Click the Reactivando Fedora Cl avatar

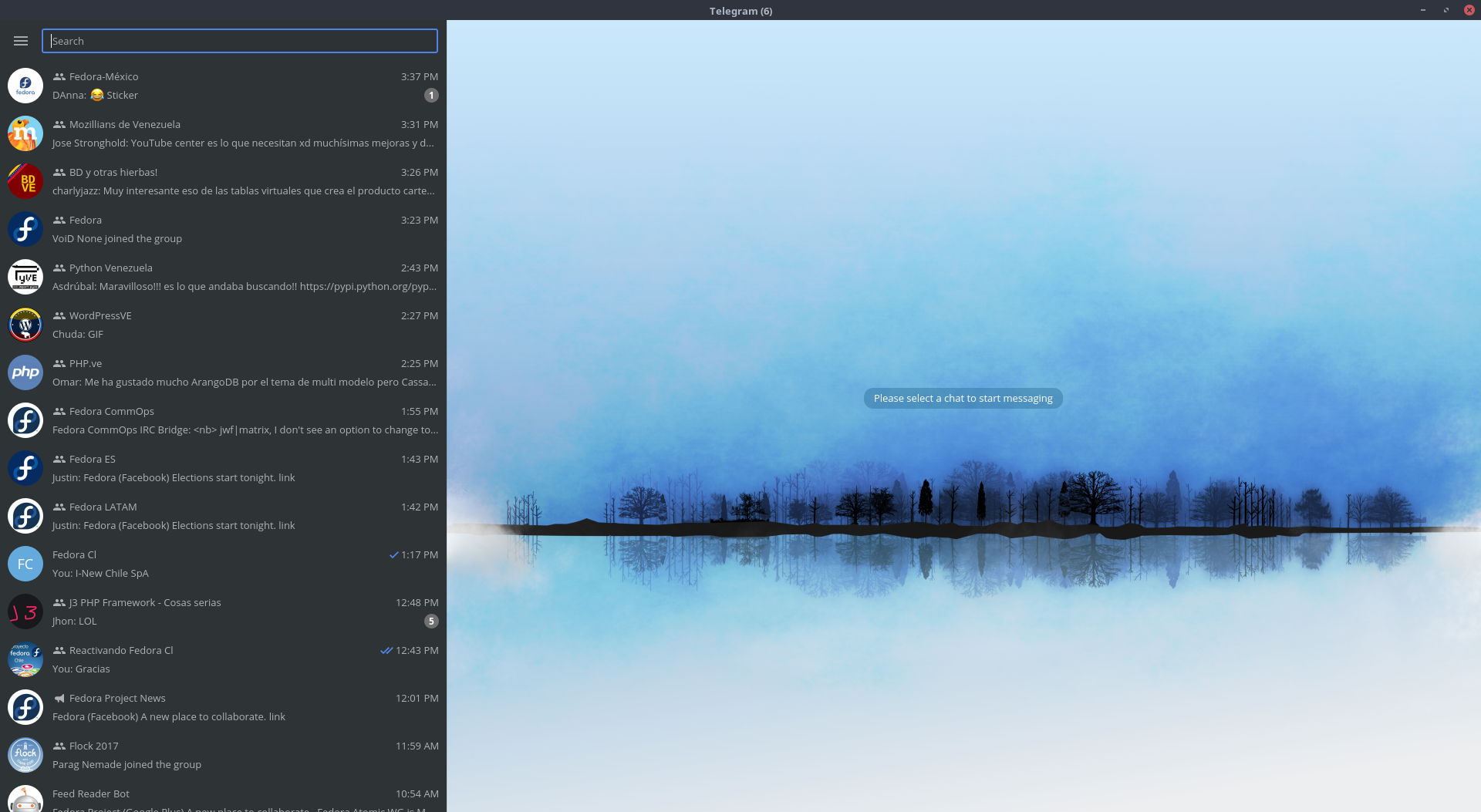[25, 659]
